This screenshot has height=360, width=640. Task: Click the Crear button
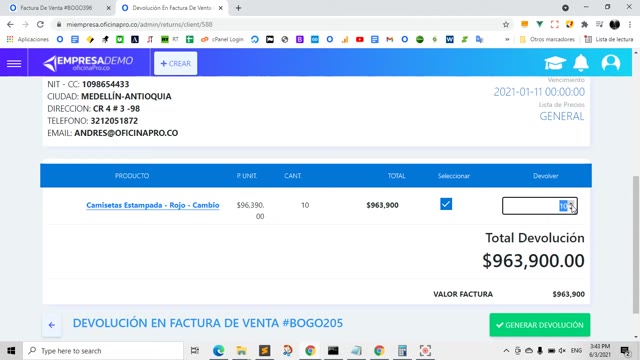176,63
